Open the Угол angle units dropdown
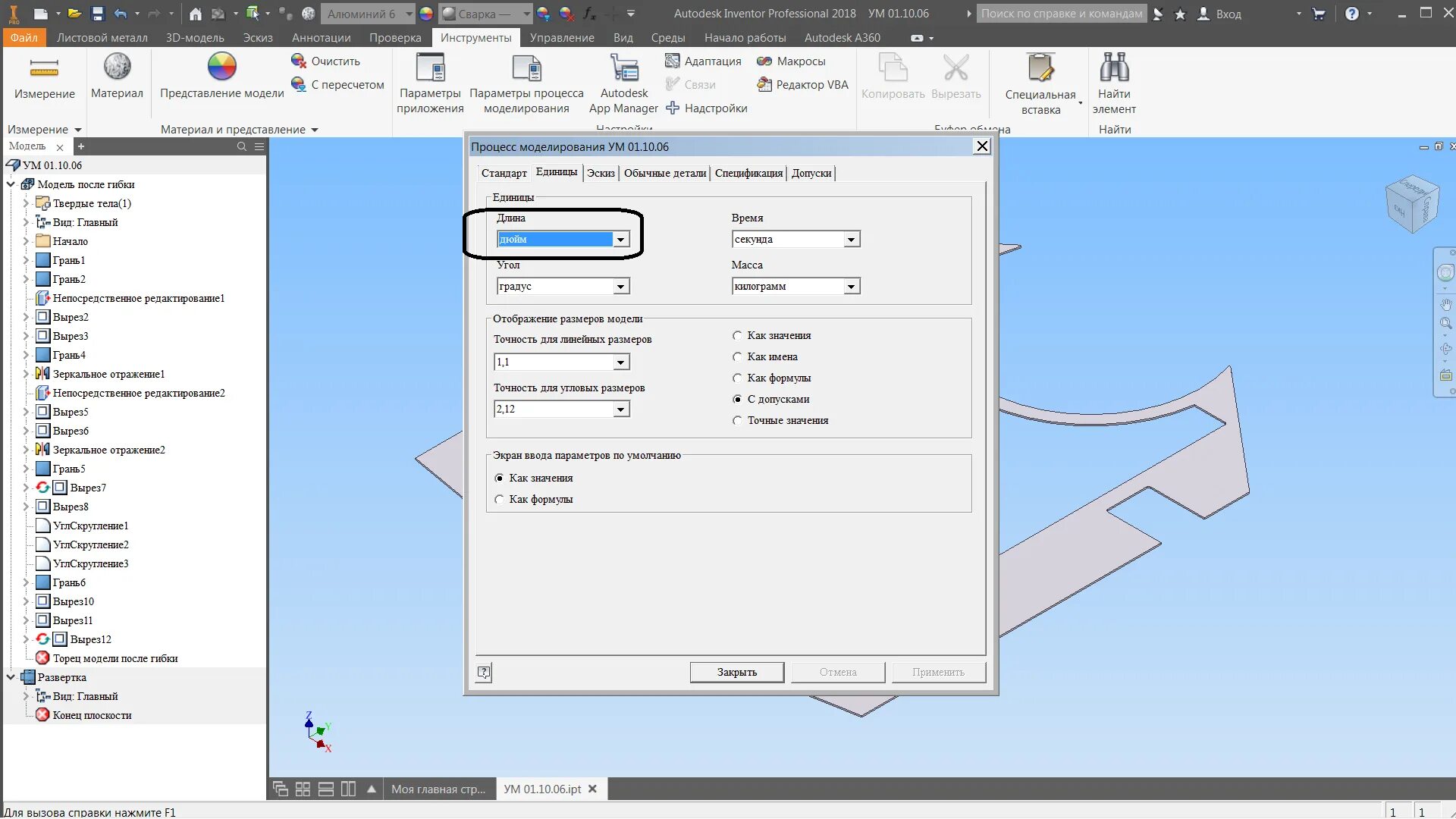1456x819 pixels. pos(620,287)
